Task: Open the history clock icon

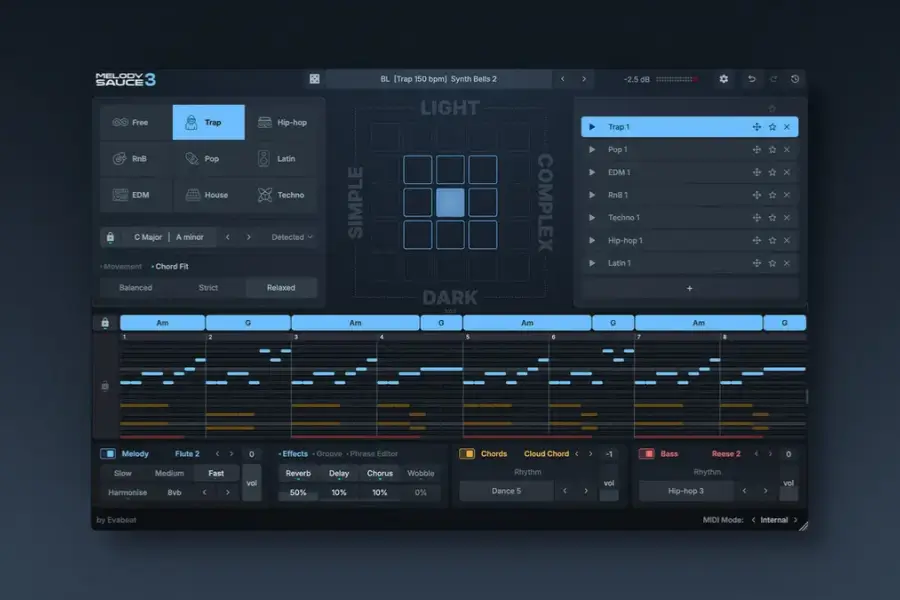Action: [x=795, y=79]
